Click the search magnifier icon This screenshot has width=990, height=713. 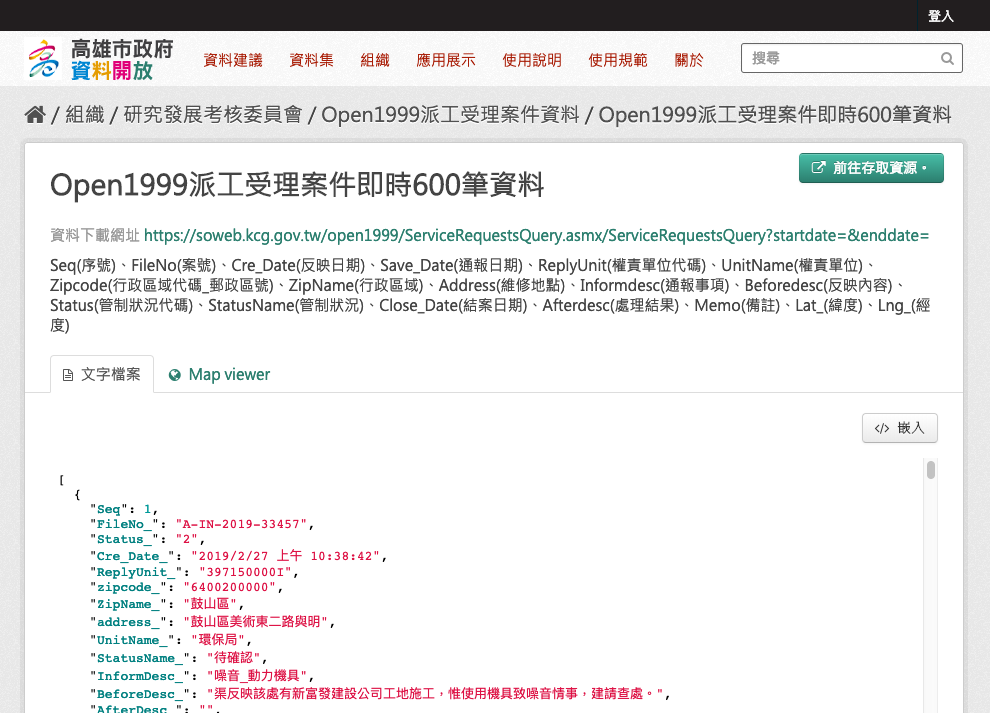[x=946, y=59]
